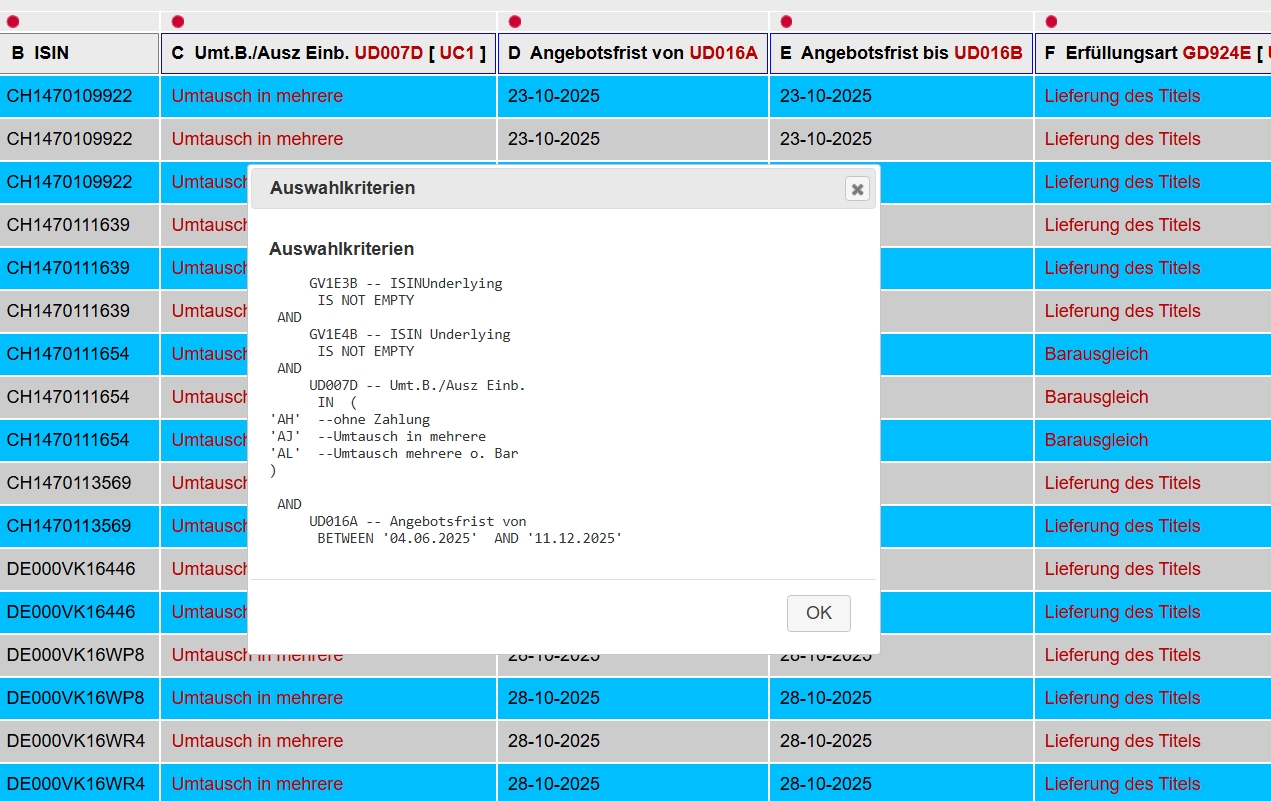Click the first CH1470113569 ISIN cell
This screenshot has width=1271, height=801.
[70, 483]
